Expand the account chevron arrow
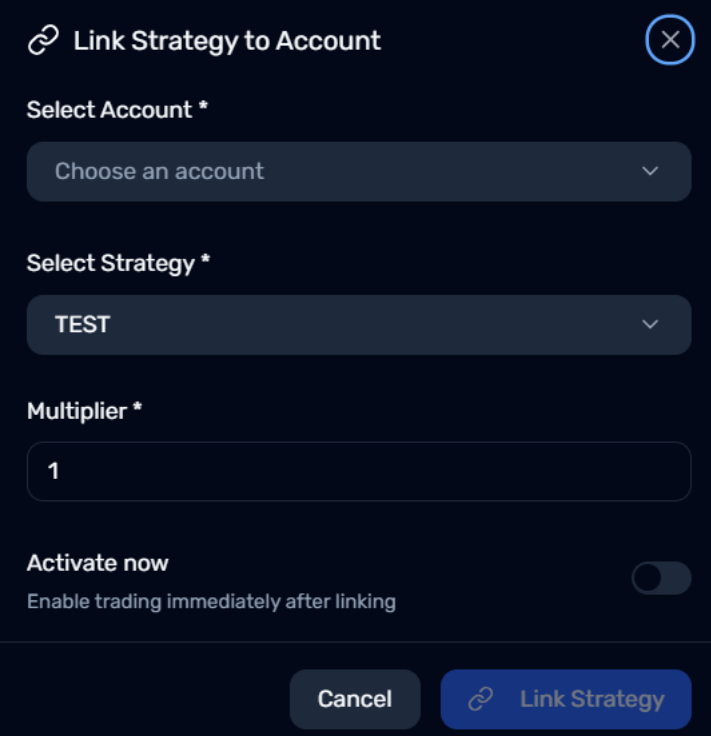This screenshot has width=711, height=736. 650,171
